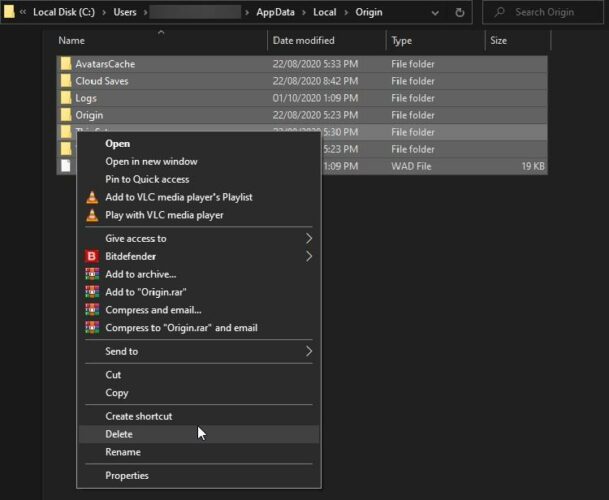
Task: Sort by Type column header
Action: pyautogui.click(x=402, y=41)
